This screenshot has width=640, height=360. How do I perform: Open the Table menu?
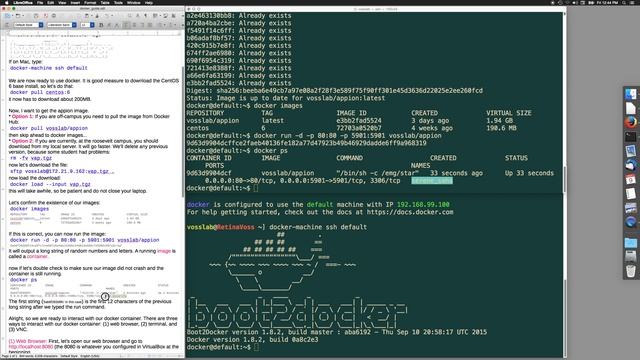[x=105, y=2]
